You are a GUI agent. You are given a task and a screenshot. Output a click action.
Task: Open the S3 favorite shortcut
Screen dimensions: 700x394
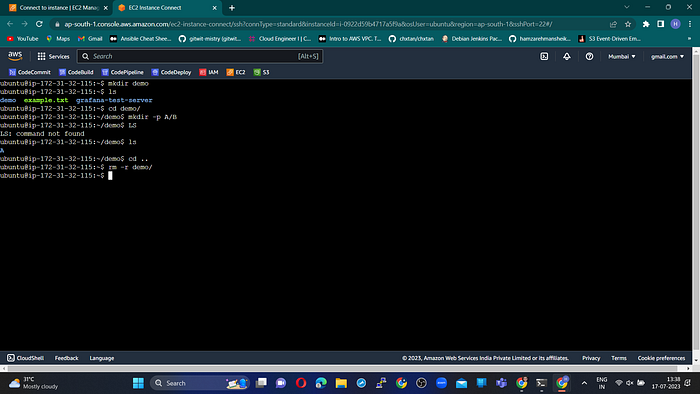(x=262, y=72)
